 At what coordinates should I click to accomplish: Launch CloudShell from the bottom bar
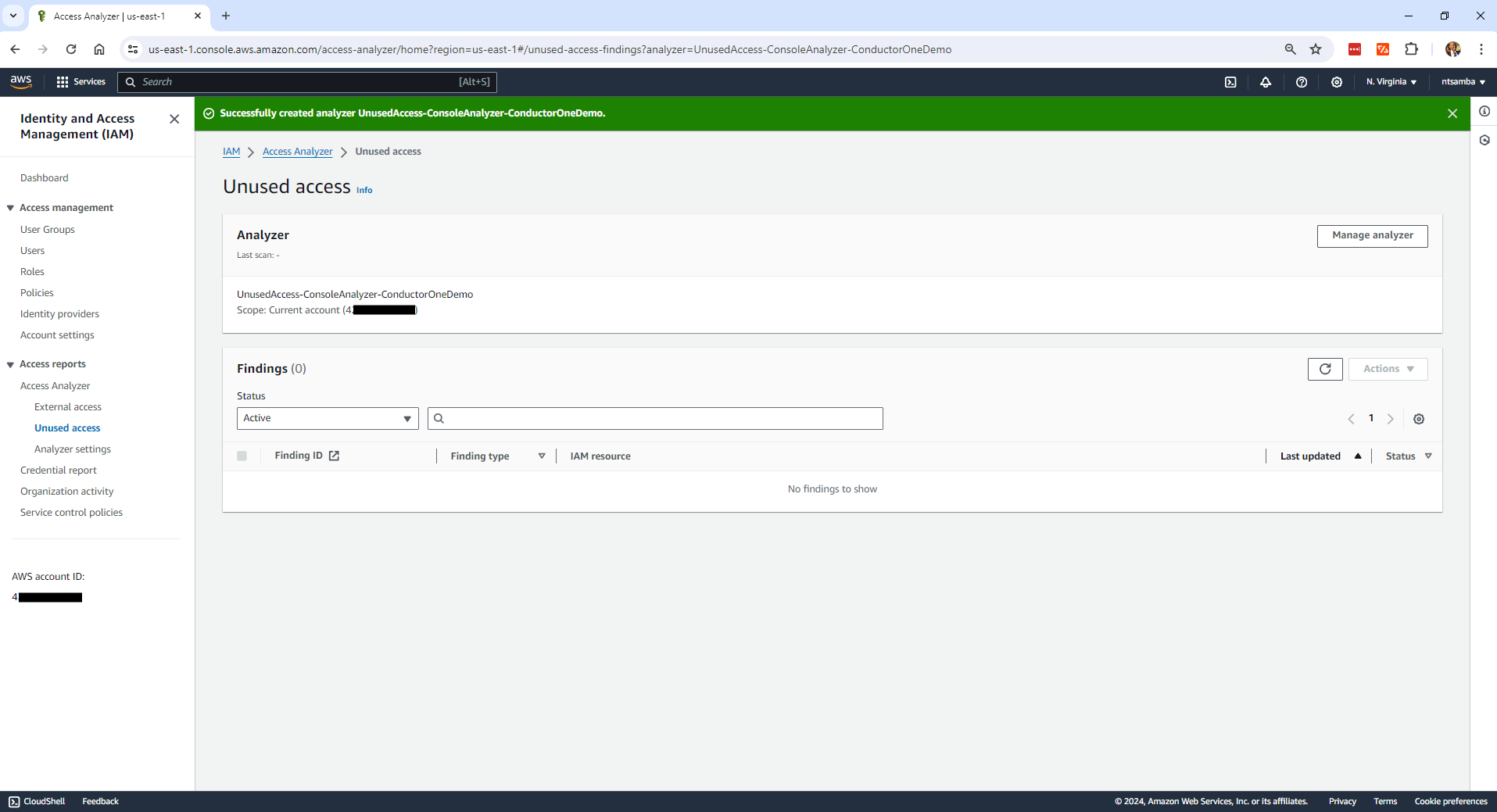click(x=36, y=801)
